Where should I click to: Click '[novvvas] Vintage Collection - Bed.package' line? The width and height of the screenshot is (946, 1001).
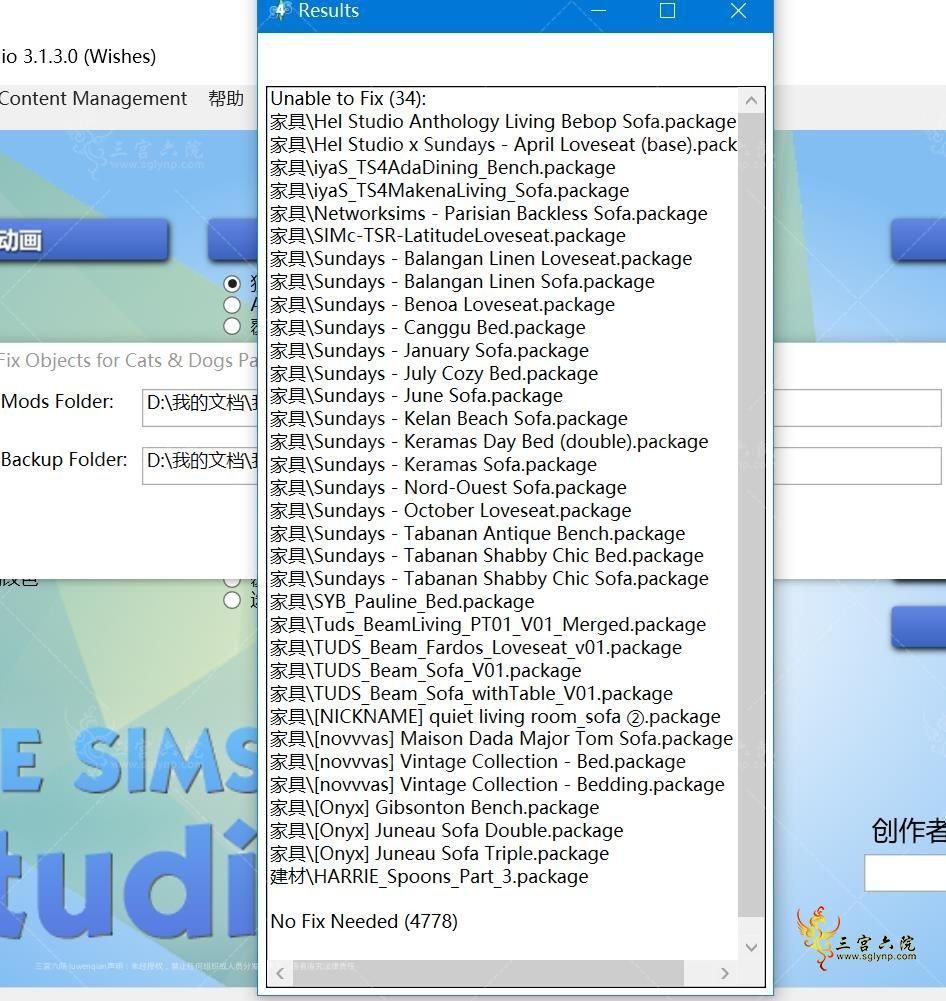[x=477, y=762]
